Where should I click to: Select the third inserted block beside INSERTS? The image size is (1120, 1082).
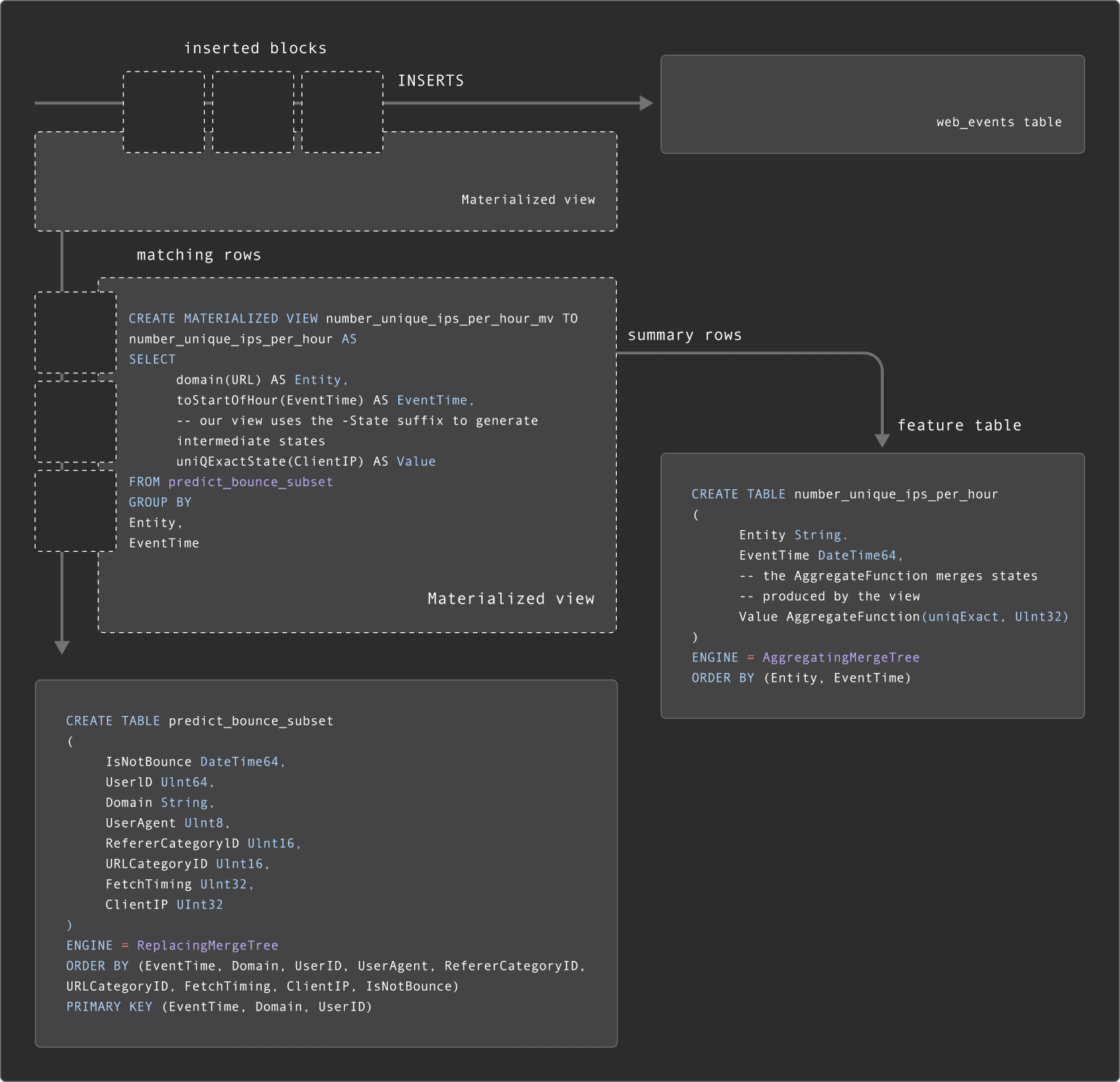point(342,112)
